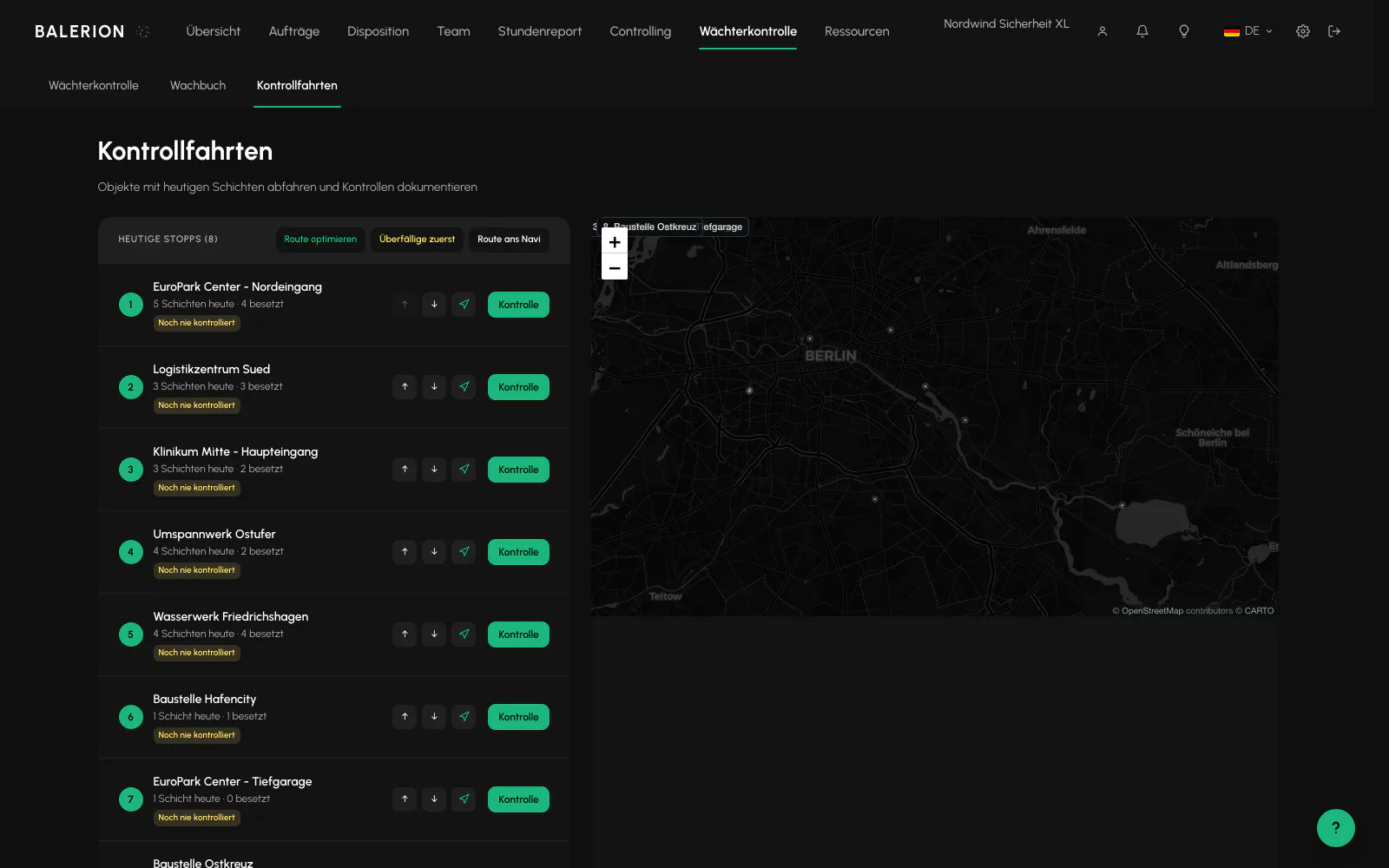Start Kontrolle for EuroPark Center - Nordeingang
This screenshot has width=1389, height=868.
tap(518, 305)
